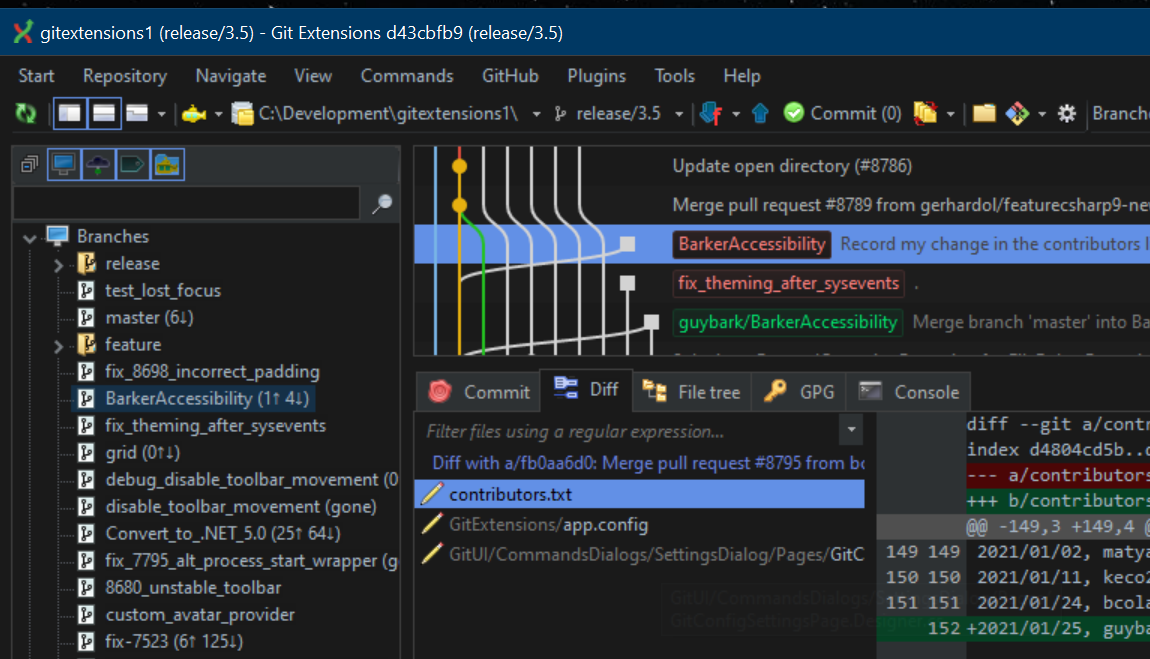
Task: Open the Navigate menu
Action: point(230,76)
